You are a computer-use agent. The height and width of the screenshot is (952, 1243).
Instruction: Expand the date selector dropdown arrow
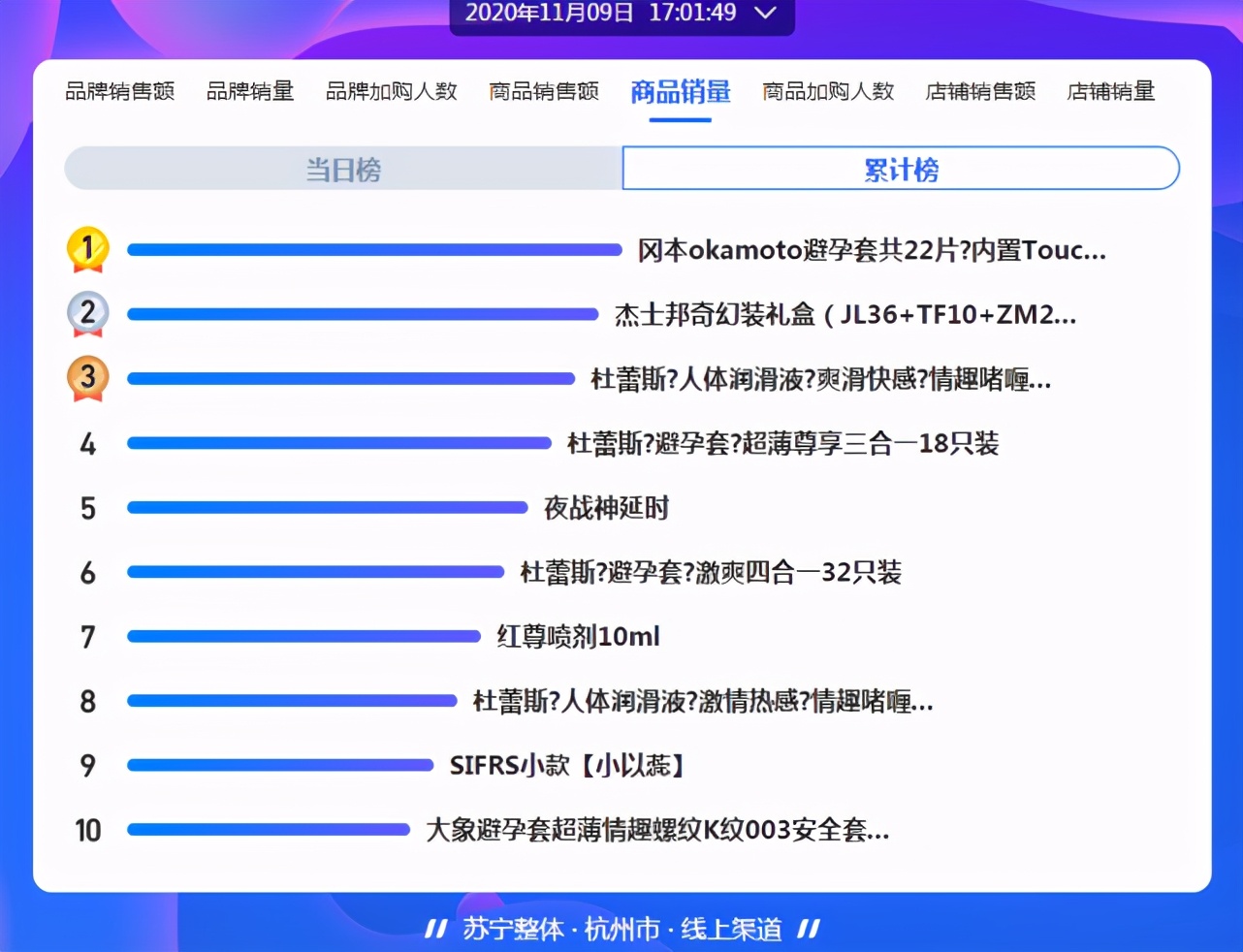(x=765, y=15)
